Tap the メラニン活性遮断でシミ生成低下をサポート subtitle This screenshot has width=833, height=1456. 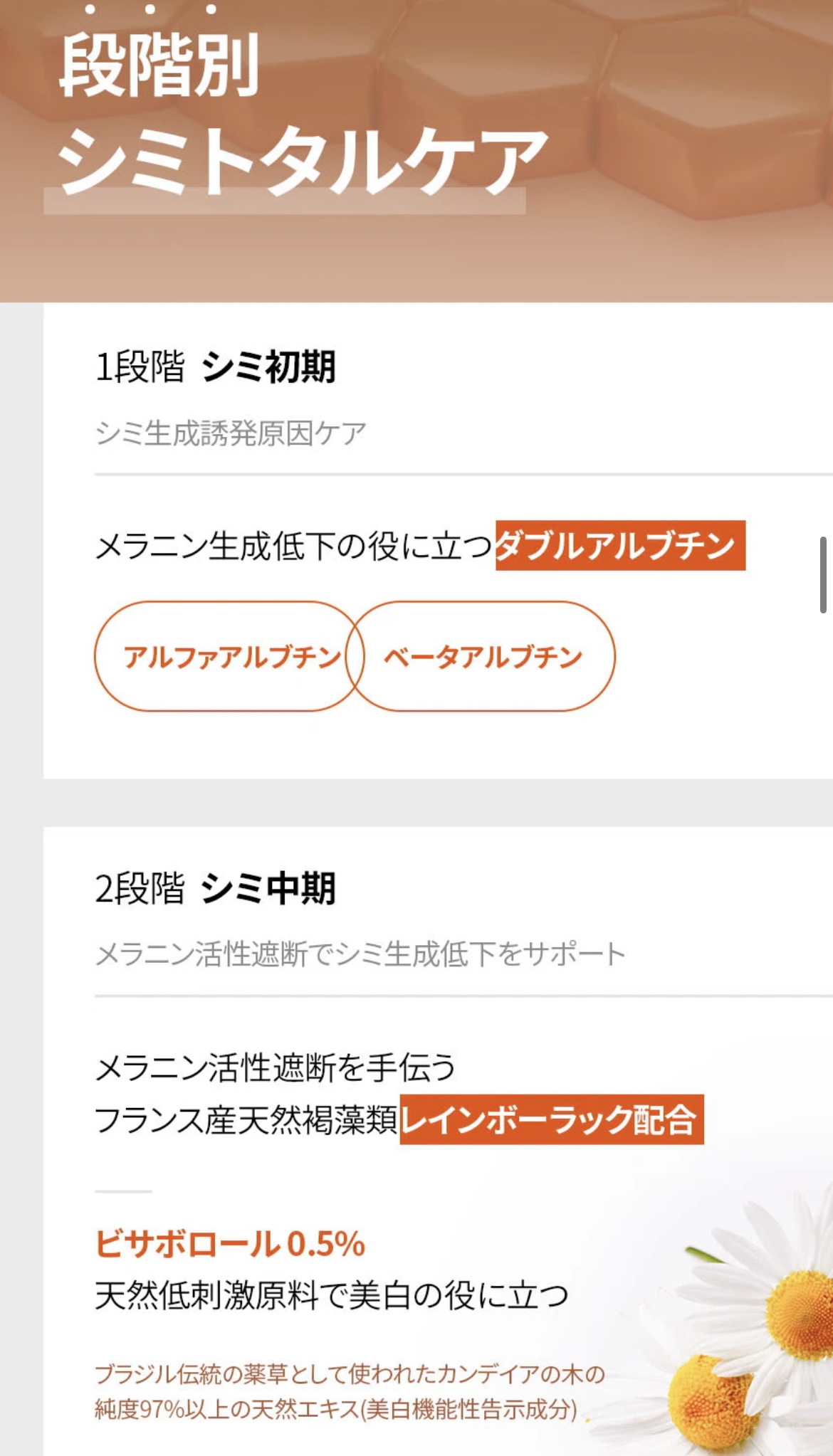click(360, 954)
